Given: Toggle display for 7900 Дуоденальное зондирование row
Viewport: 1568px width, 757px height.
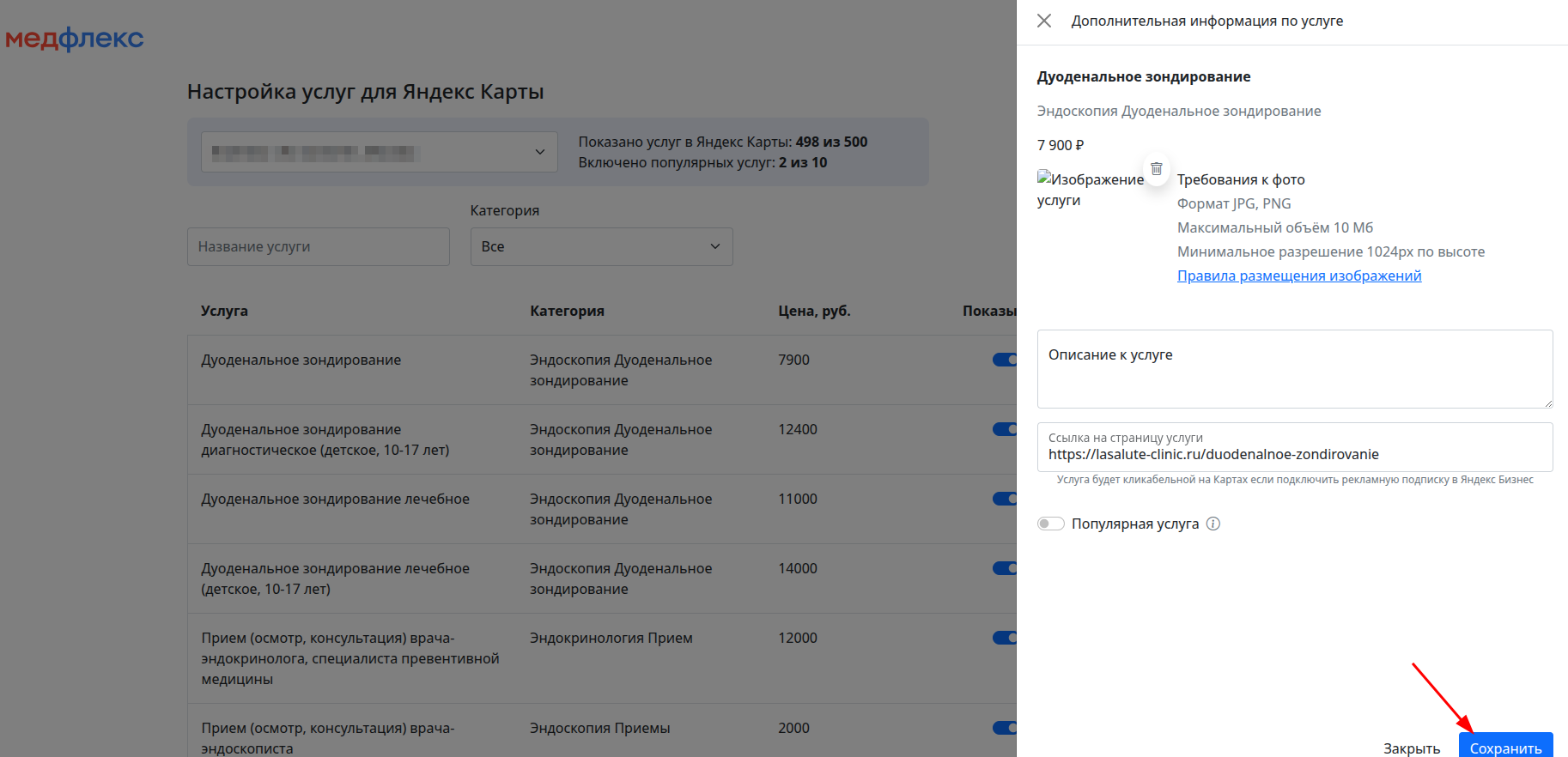Looking at the screenshot, I should (1004, 360).
